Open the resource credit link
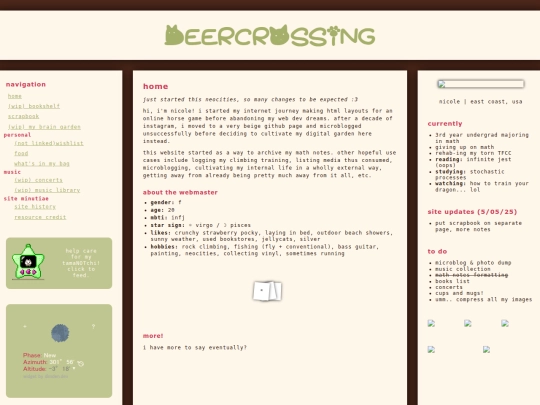The height and width of the screenshot is (405, 540). 40,217
